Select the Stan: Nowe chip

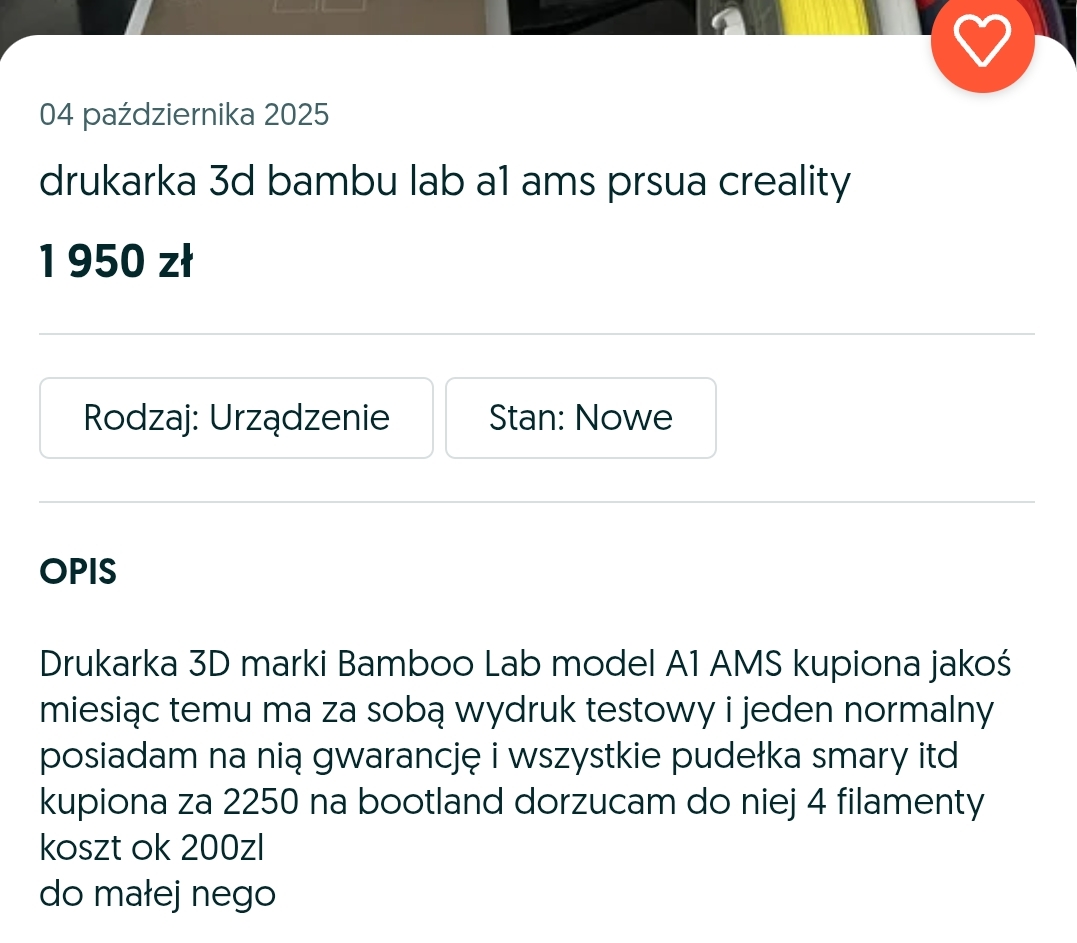[x=580, y=418]
